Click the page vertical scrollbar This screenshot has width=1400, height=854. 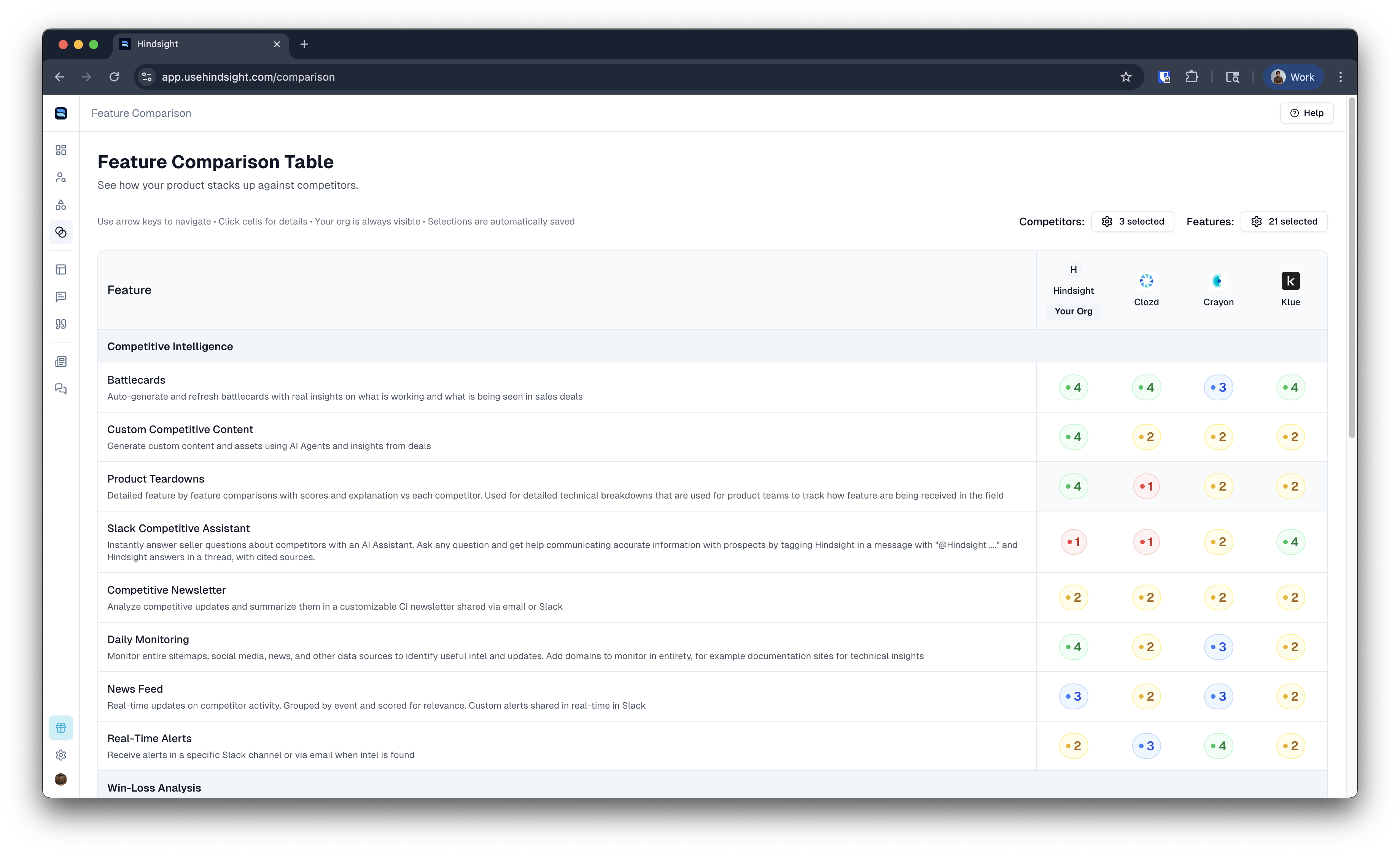pos(1352,268)
